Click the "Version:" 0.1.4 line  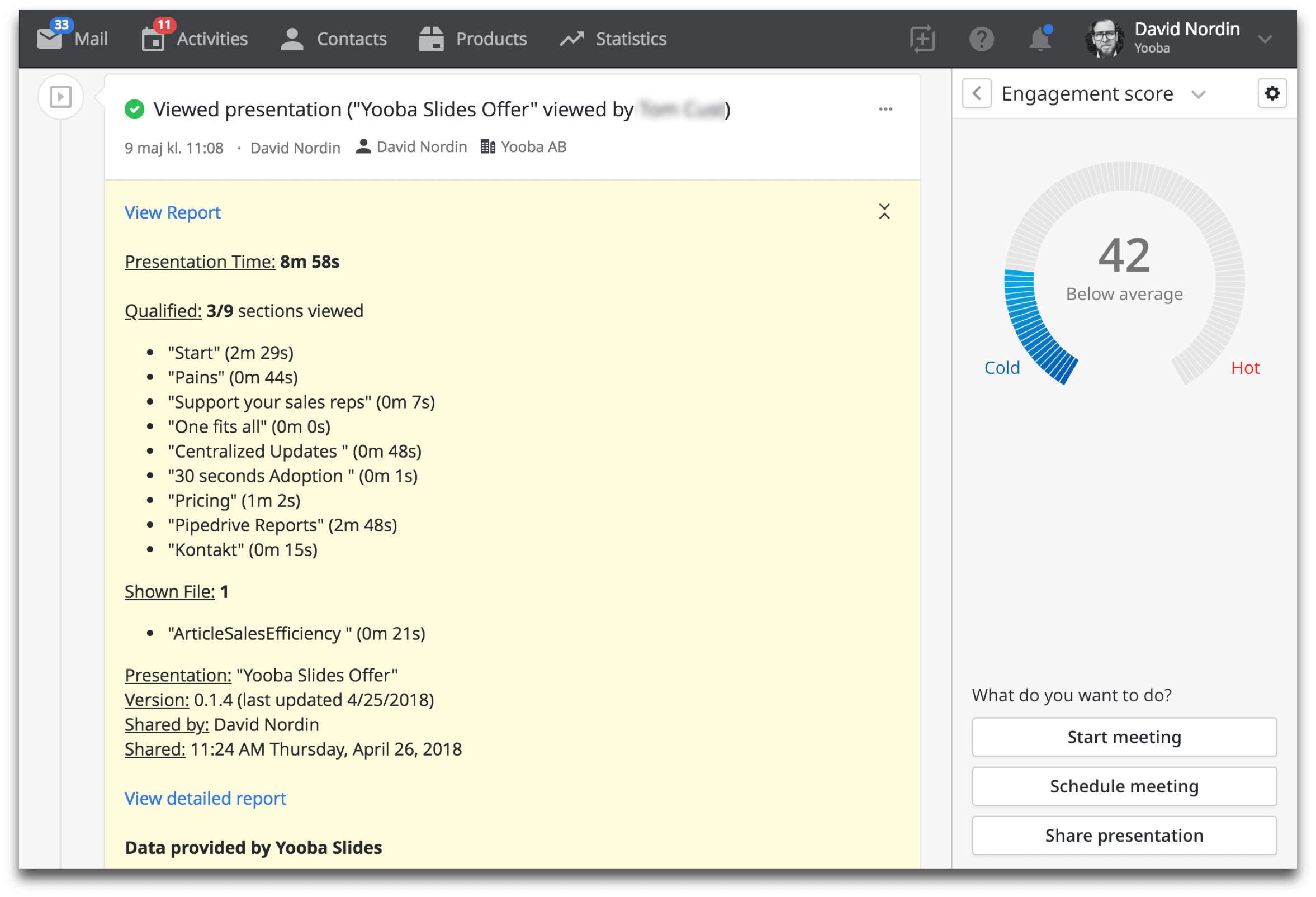pyautogui.click(x=279, y=700)
